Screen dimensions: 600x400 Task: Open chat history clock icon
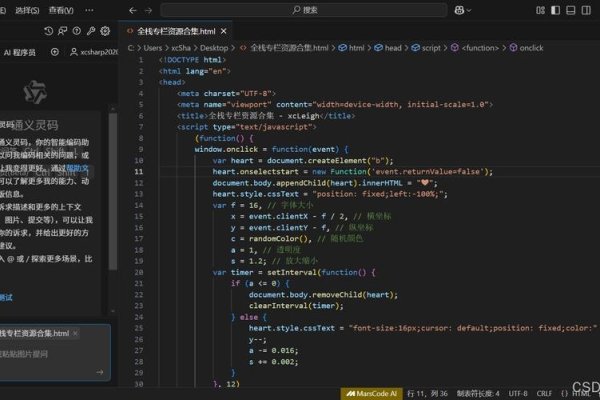[48, 31]
